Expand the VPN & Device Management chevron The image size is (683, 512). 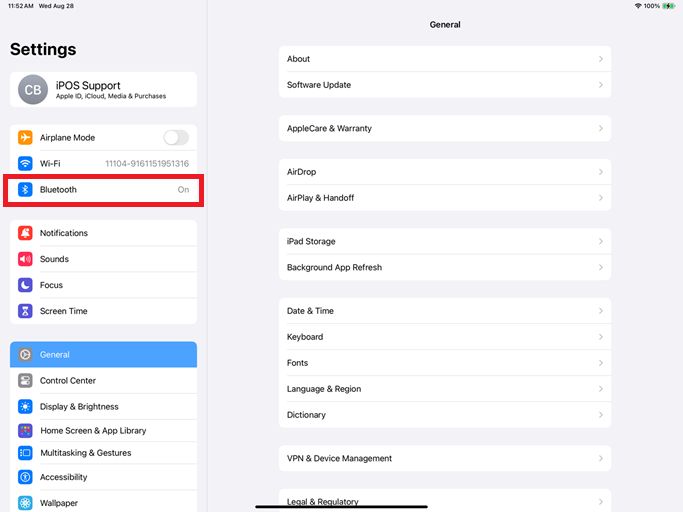601,458
